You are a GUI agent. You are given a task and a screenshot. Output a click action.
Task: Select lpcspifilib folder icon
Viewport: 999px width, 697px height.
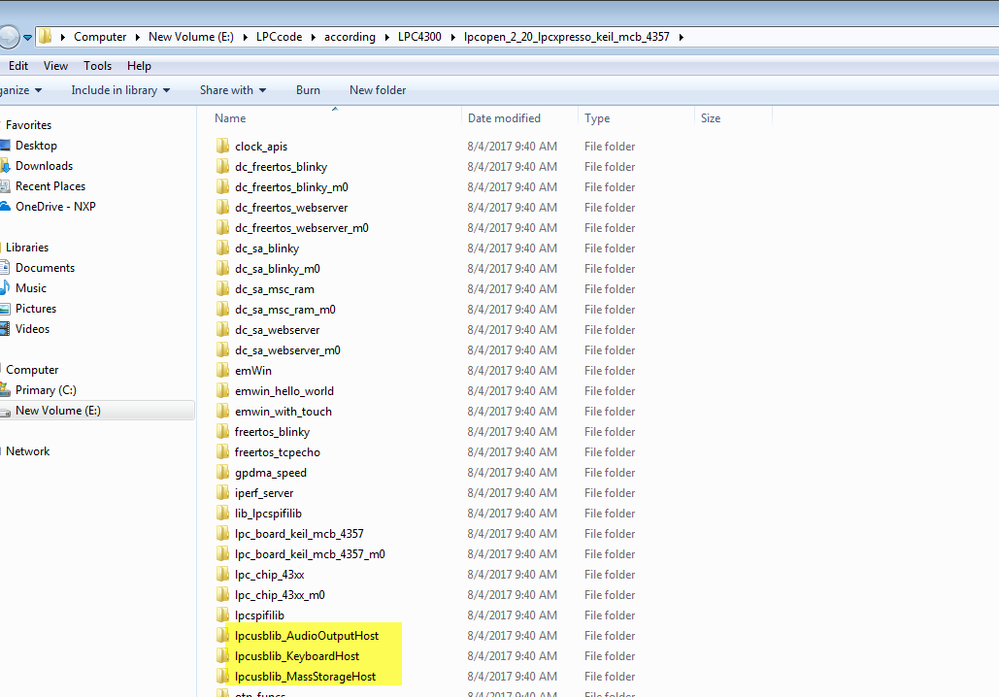pyautogui.click(x=222, y=615)
